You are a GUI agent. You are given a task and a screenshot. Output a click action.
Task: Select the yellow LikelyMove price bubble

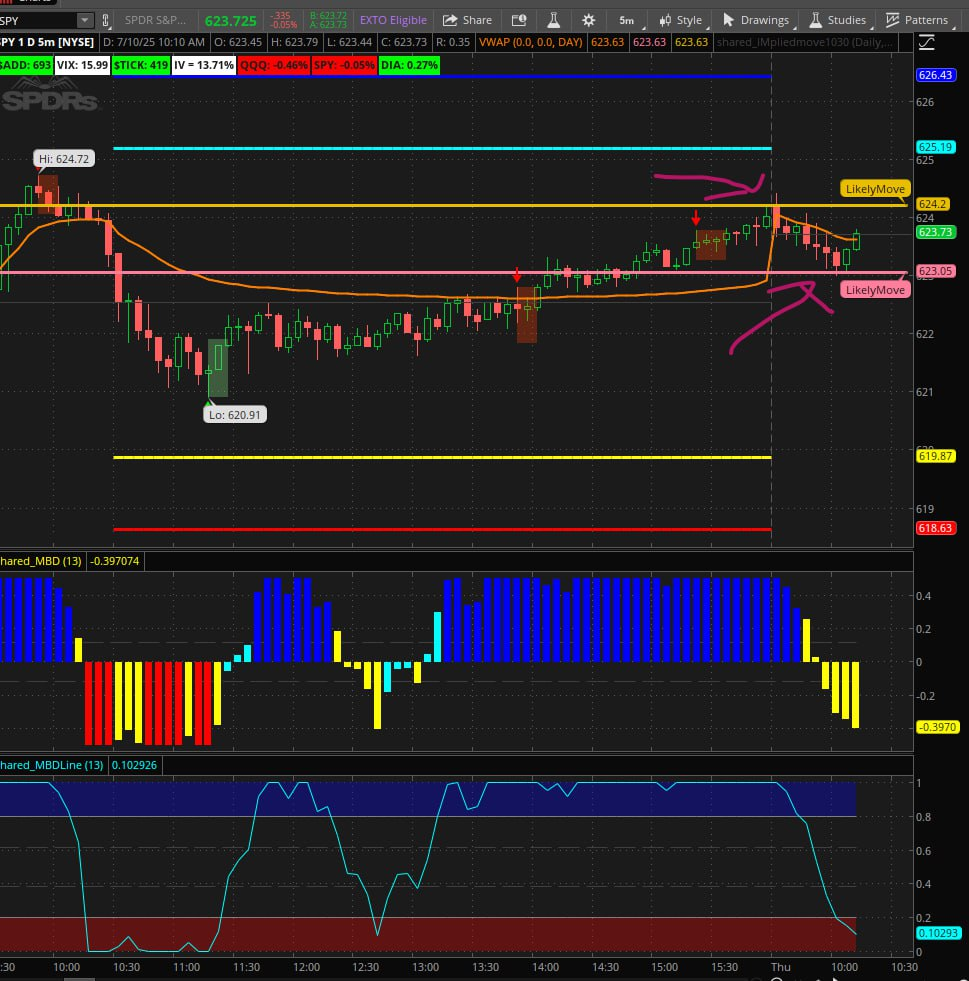click(875, 189)
